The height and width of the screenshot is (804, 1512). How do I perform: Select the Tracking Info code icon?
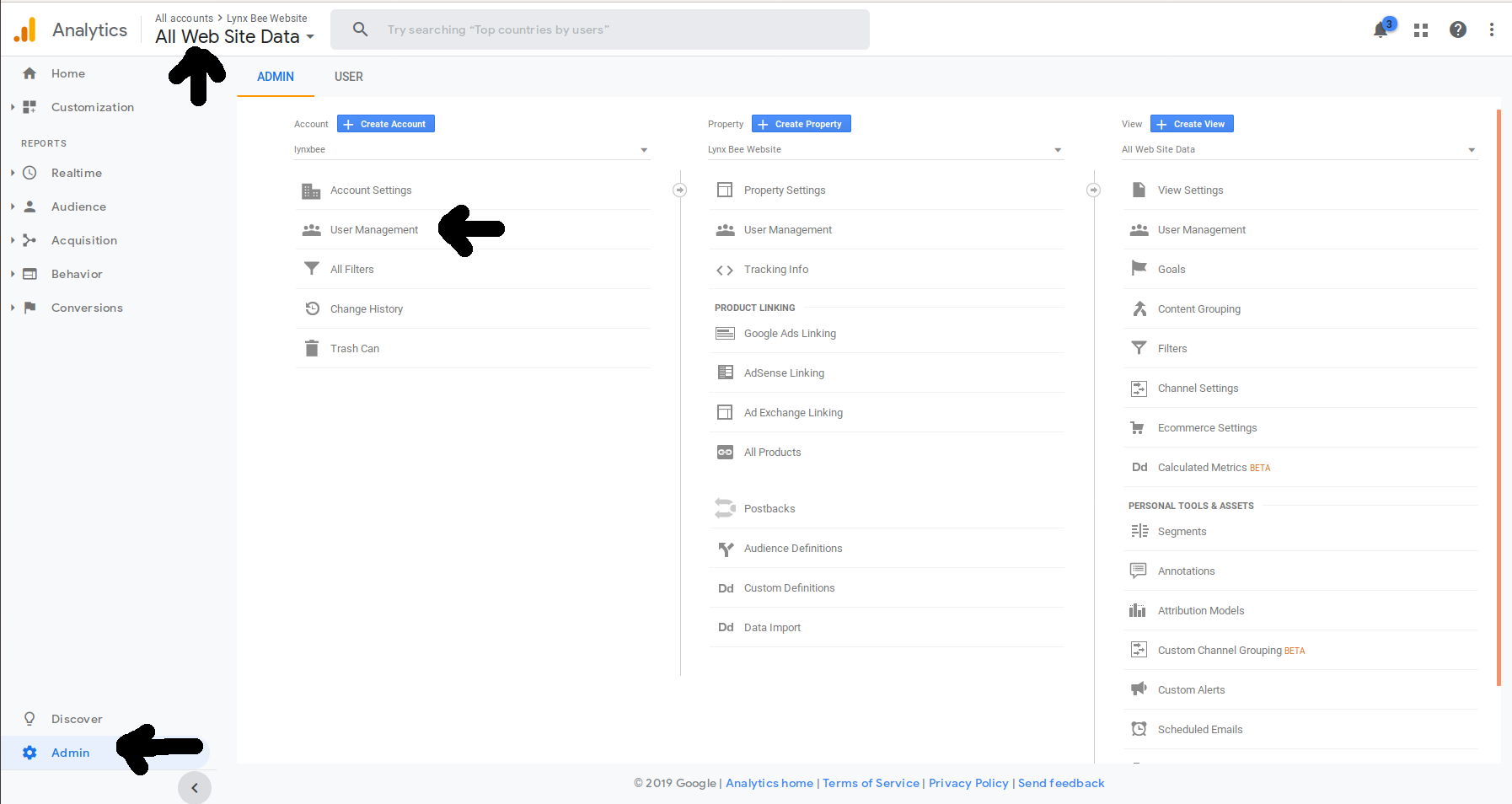[724, 269]
